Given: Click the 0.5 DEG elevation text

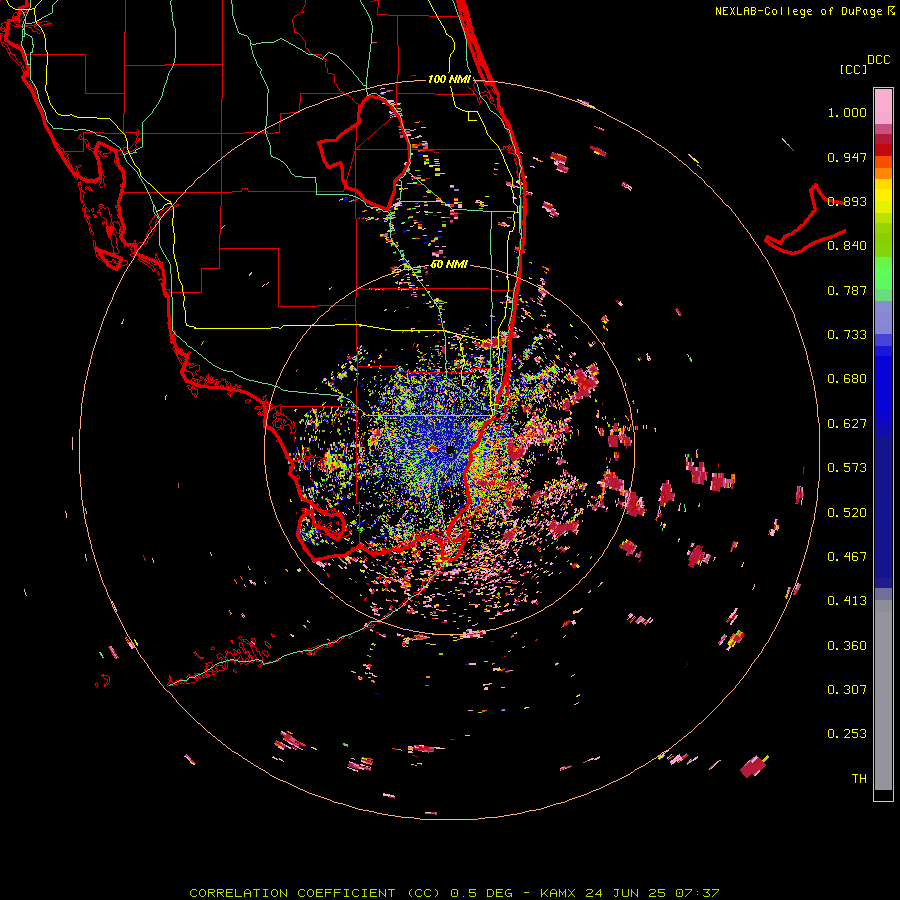Looking at the screenshot, I should coord(483,893).
